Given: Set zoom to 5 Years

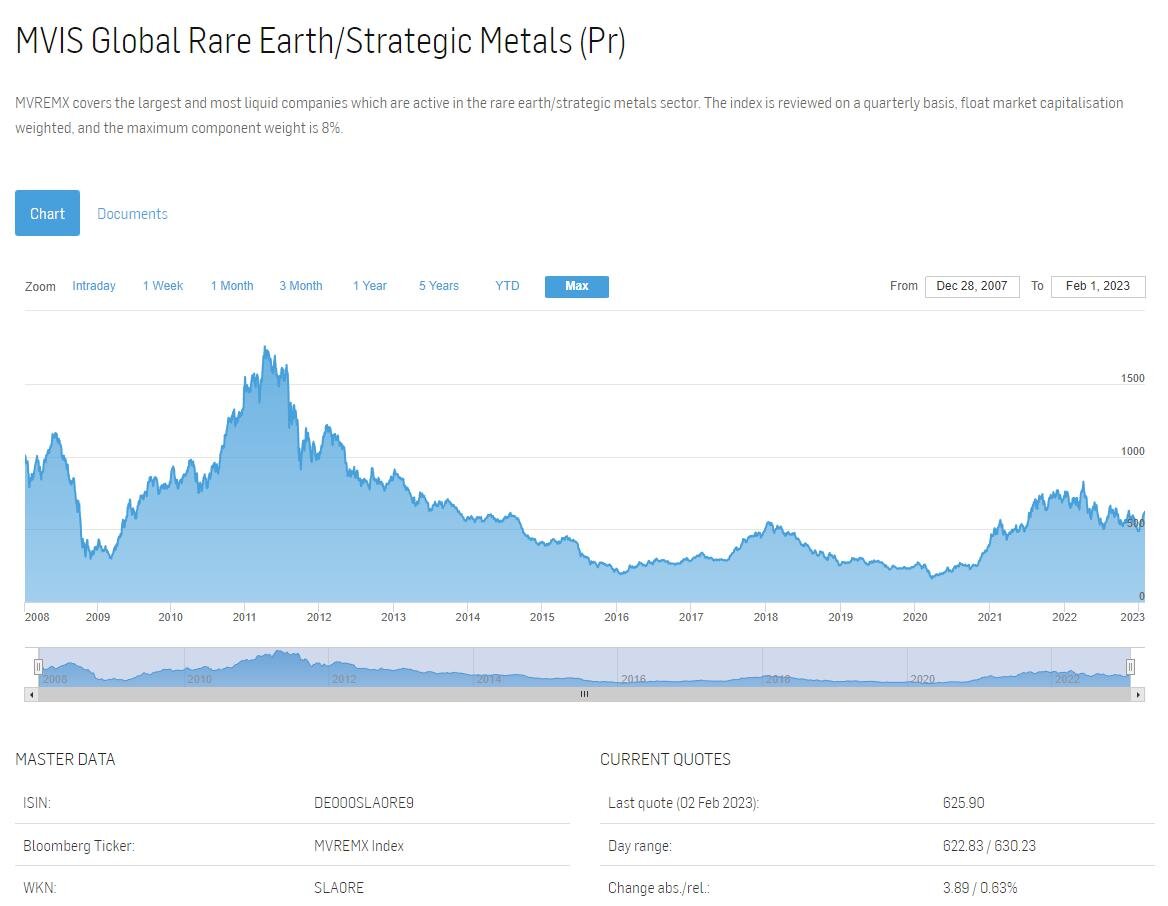Looking at the screenshot, I should (x=439, y=286).
